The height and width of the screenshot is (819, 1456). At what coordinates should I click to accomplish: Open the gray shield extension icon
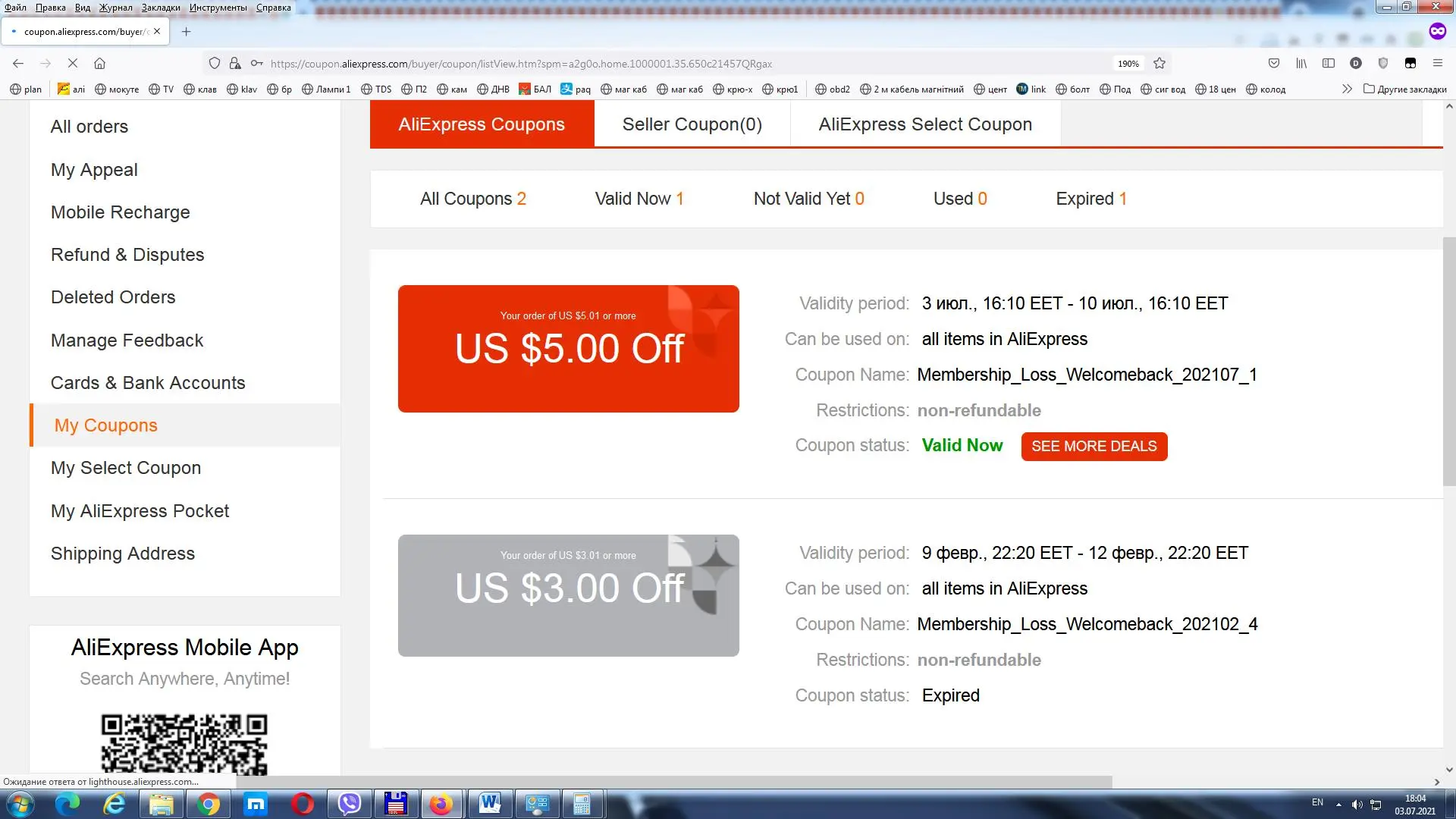[1383, 64]
